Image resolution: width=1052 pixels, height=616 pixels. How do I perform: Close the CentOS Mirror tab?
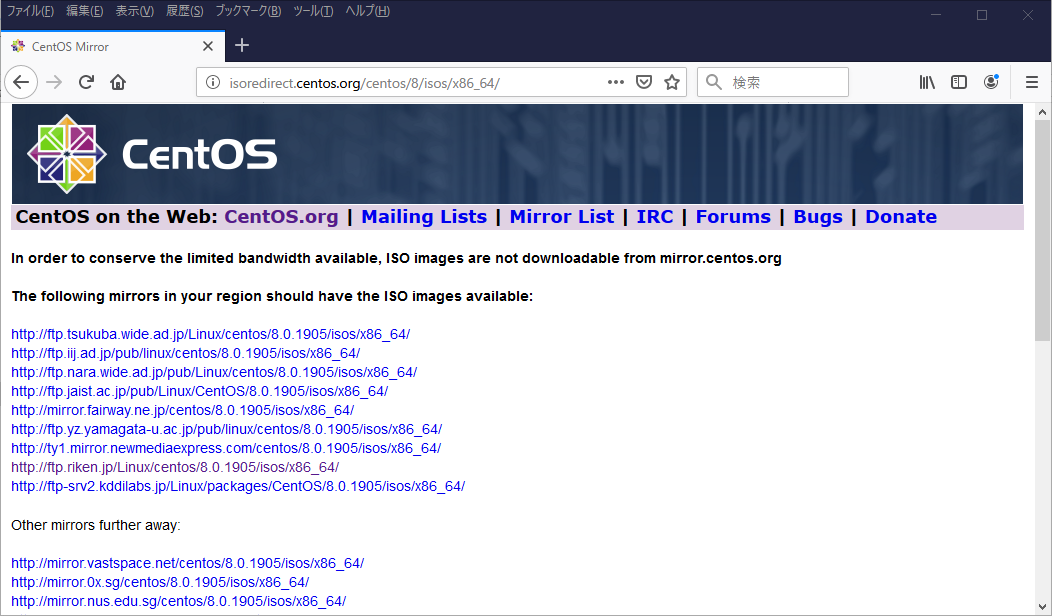(208, 46)
